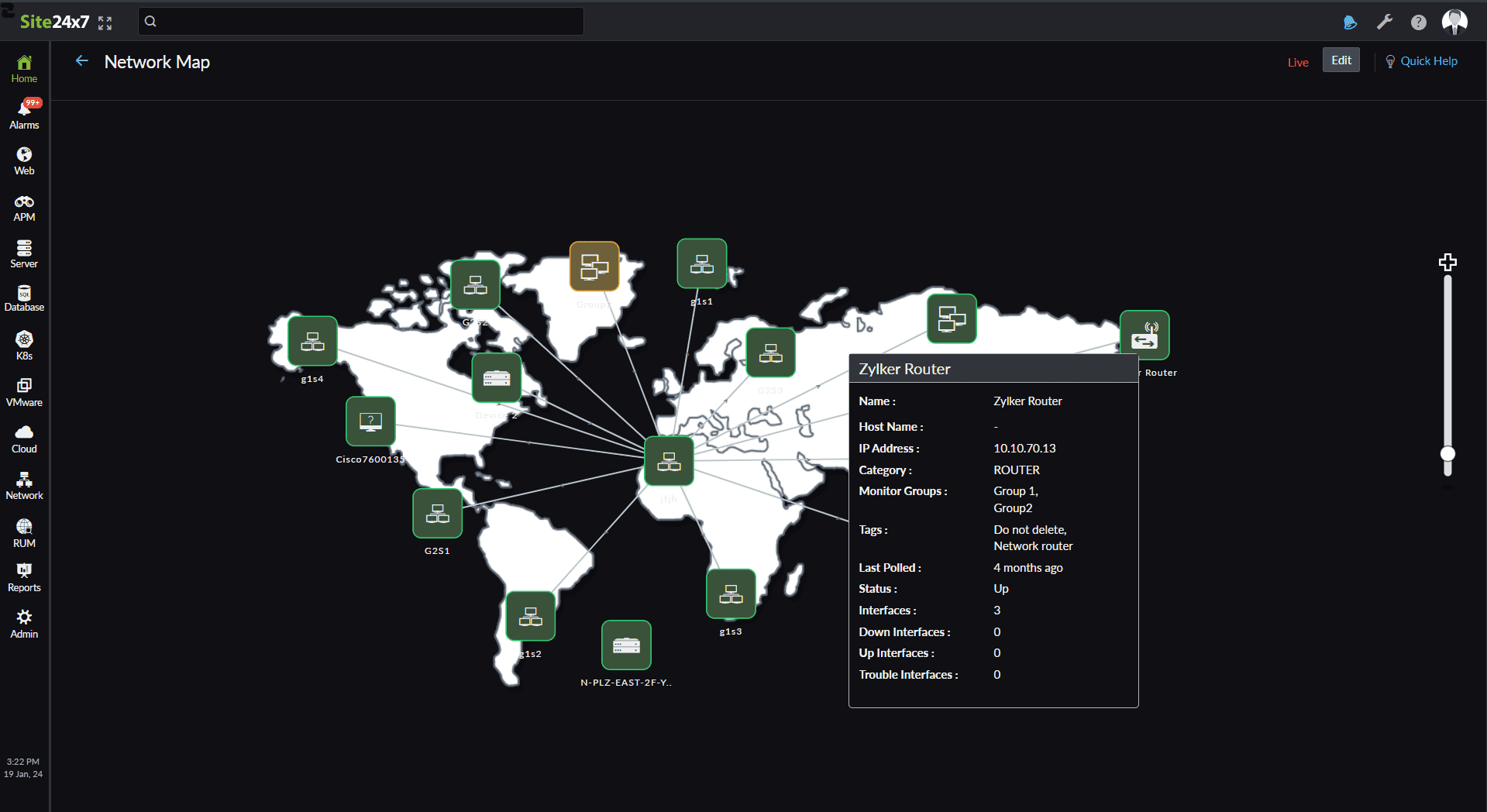The image size is (1487, 812).
Task: Click the Site24x7 logo
Action: [x=54, y=22]
